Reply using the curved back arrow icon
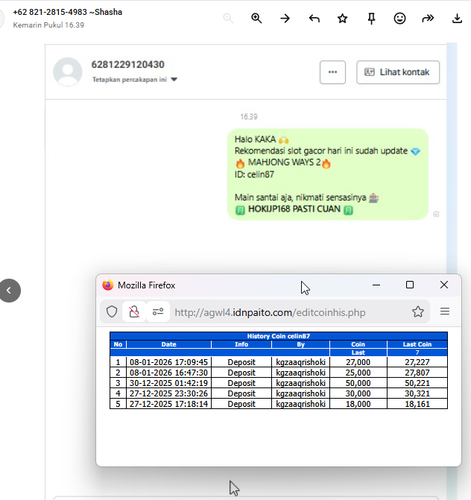Screen dimensions: 471x500 coord(314,18)
